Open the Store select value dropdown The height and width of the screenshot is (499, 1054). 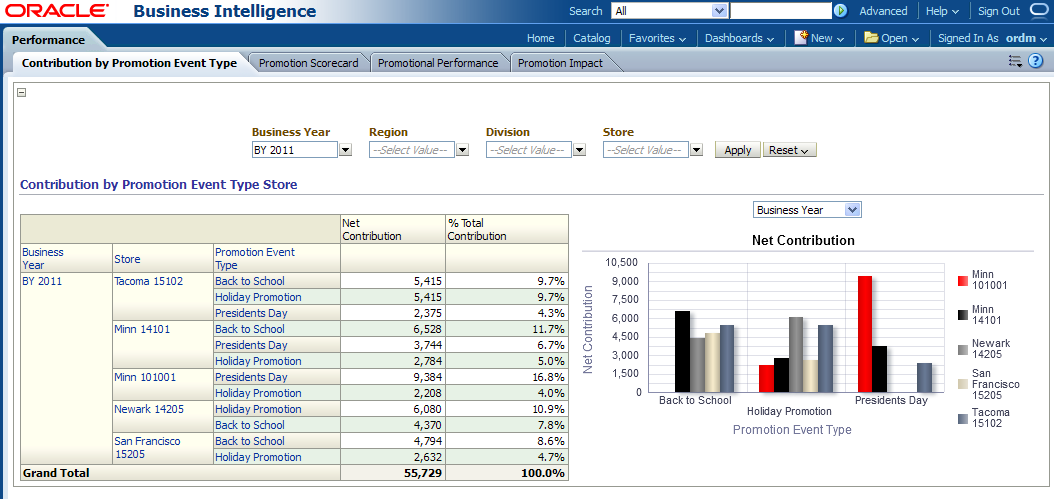(696, 150)
